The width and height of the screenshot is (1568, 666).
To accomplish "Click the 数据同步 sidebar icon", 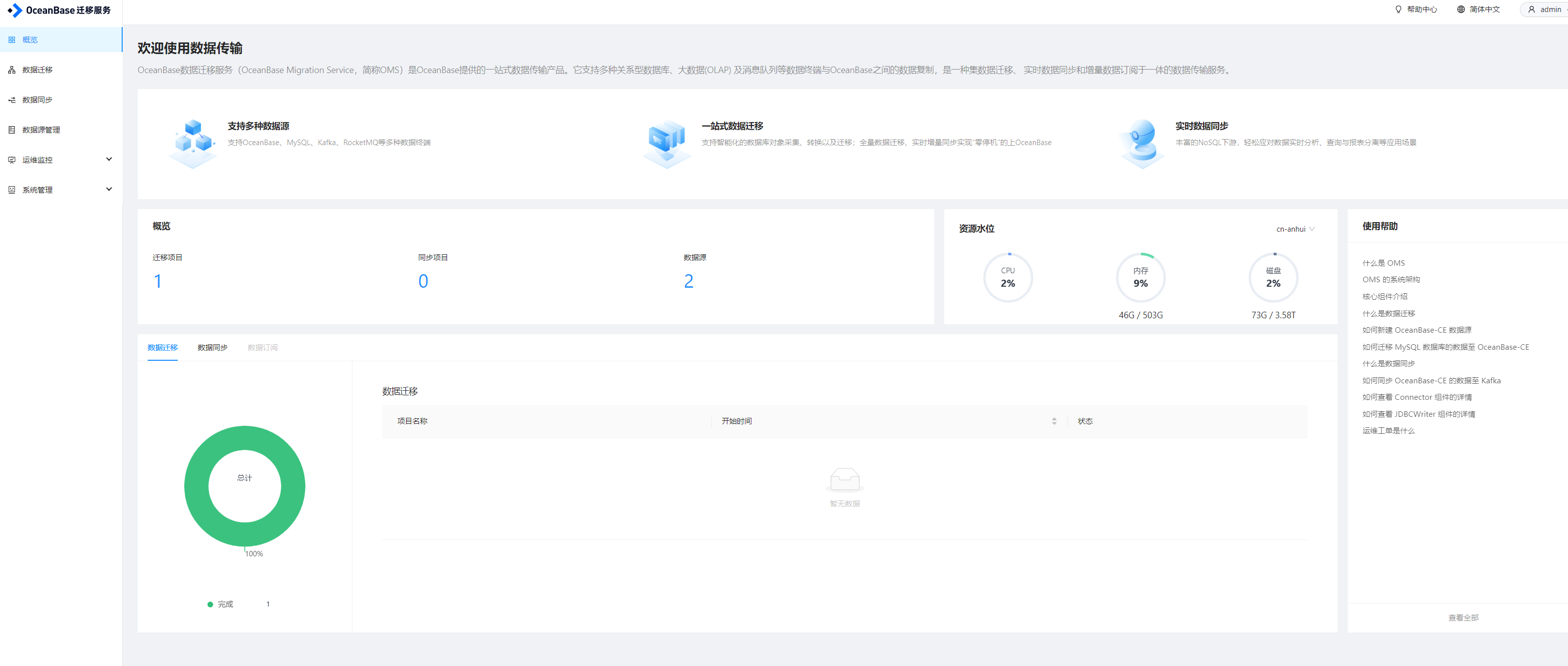I will pos(12,100).
